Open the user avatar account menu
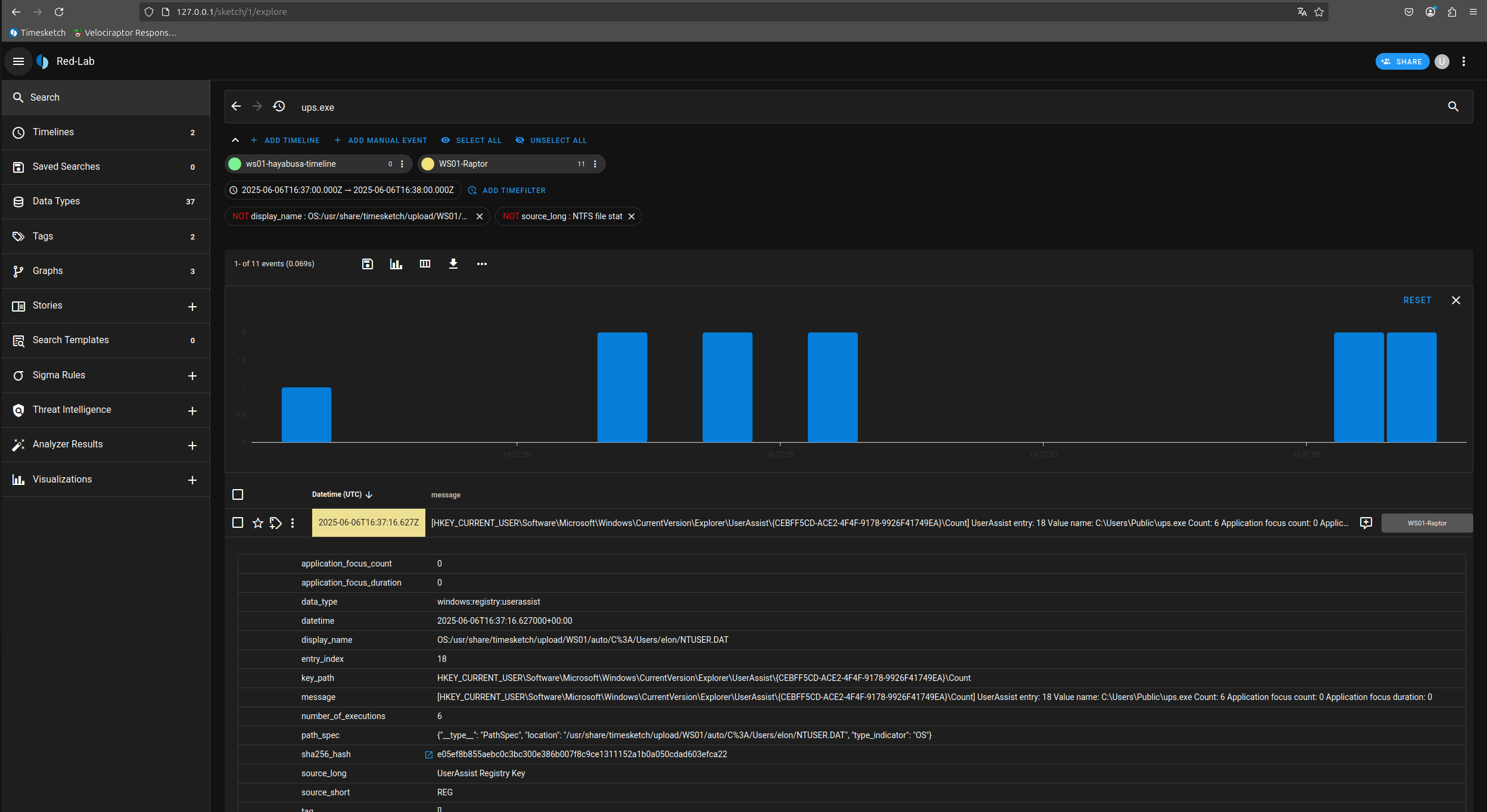This screenshot has height=812, width=1487. click(x=1442, y=61)
